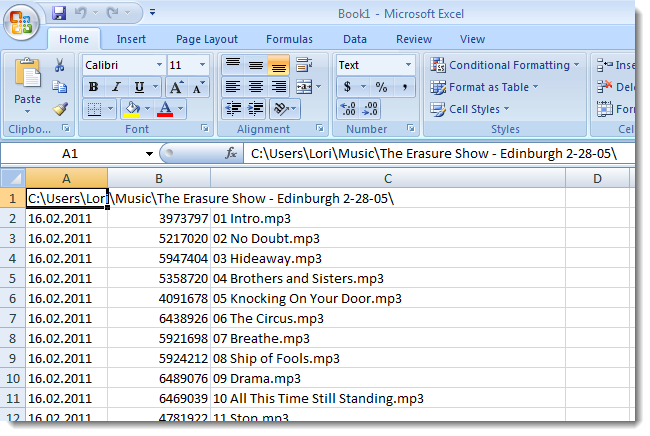
Task: Open Number dialog launcher
Action: tap(410, 128)
